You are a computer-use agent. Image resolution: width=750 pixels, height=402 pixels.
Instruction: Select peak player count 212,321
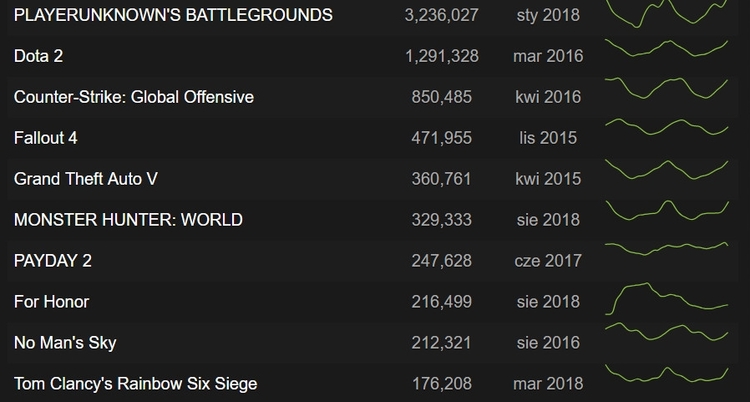coord(441,343)
